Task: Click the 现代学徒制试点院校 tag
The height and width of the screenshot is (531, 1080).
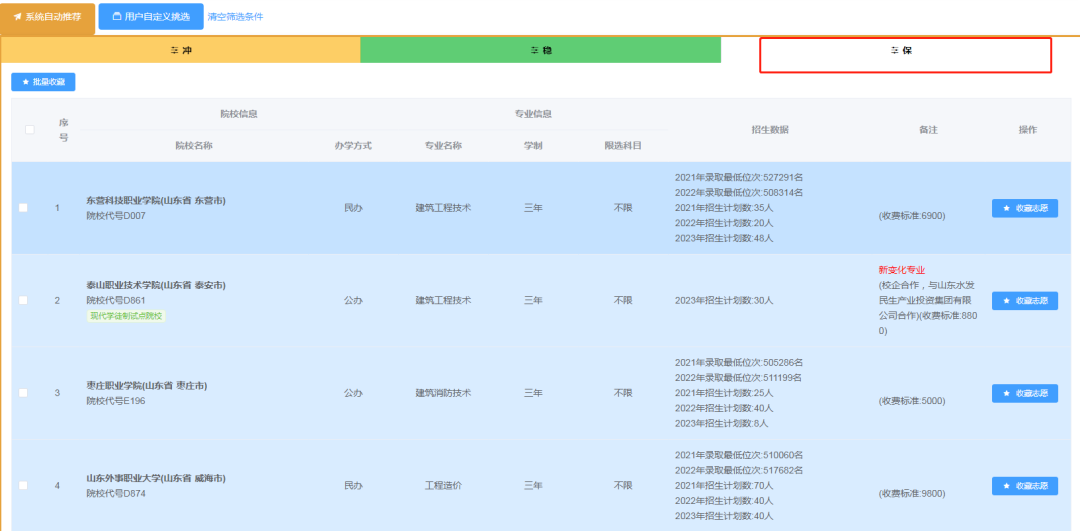Action: pyautogui.click(x=126, y=316)
